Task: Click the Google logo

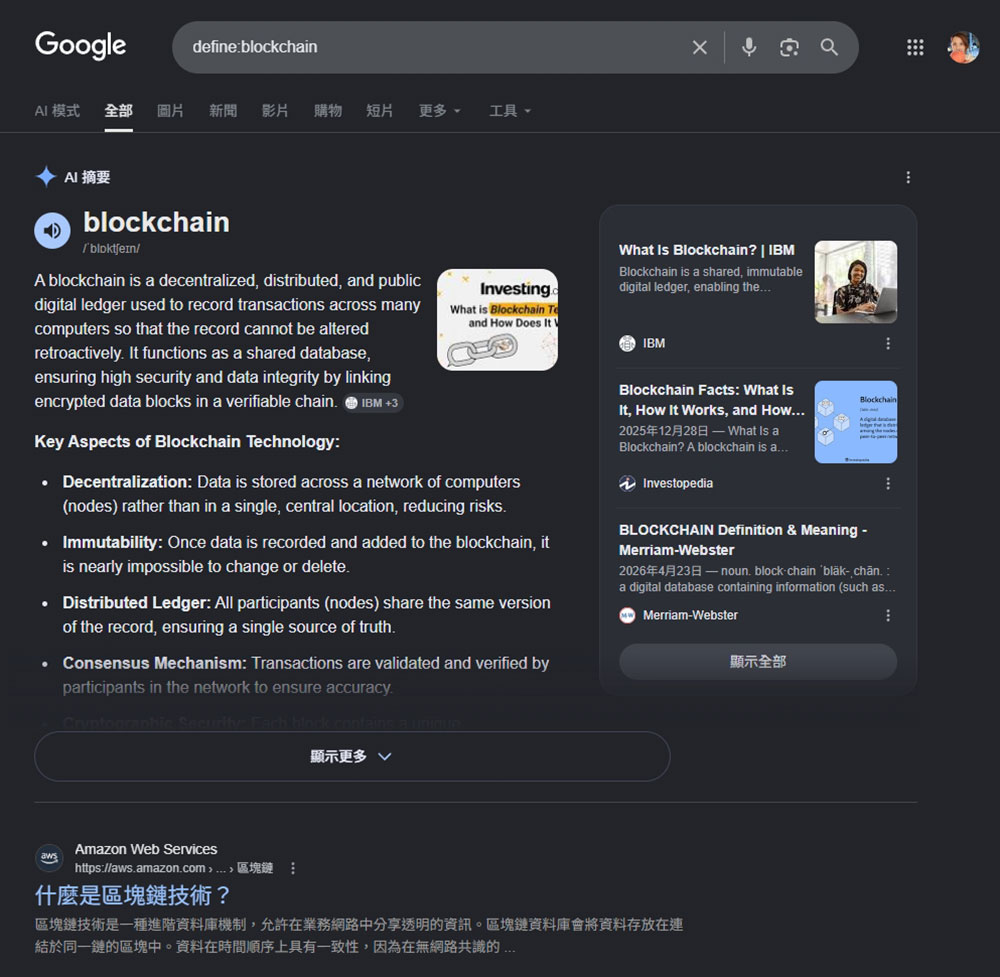Action: click(80, 46)
